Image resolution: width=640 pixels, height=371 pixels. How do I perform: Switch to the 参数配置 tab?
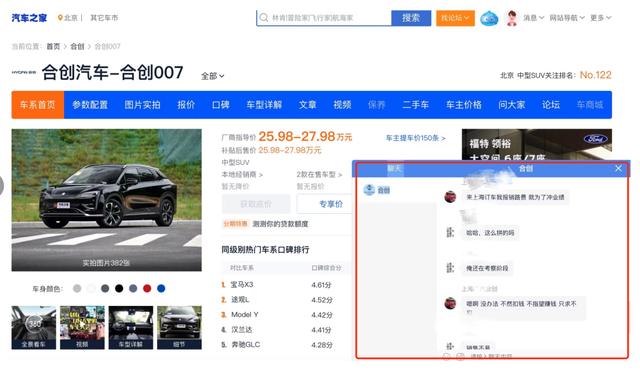tap(90, 105)
